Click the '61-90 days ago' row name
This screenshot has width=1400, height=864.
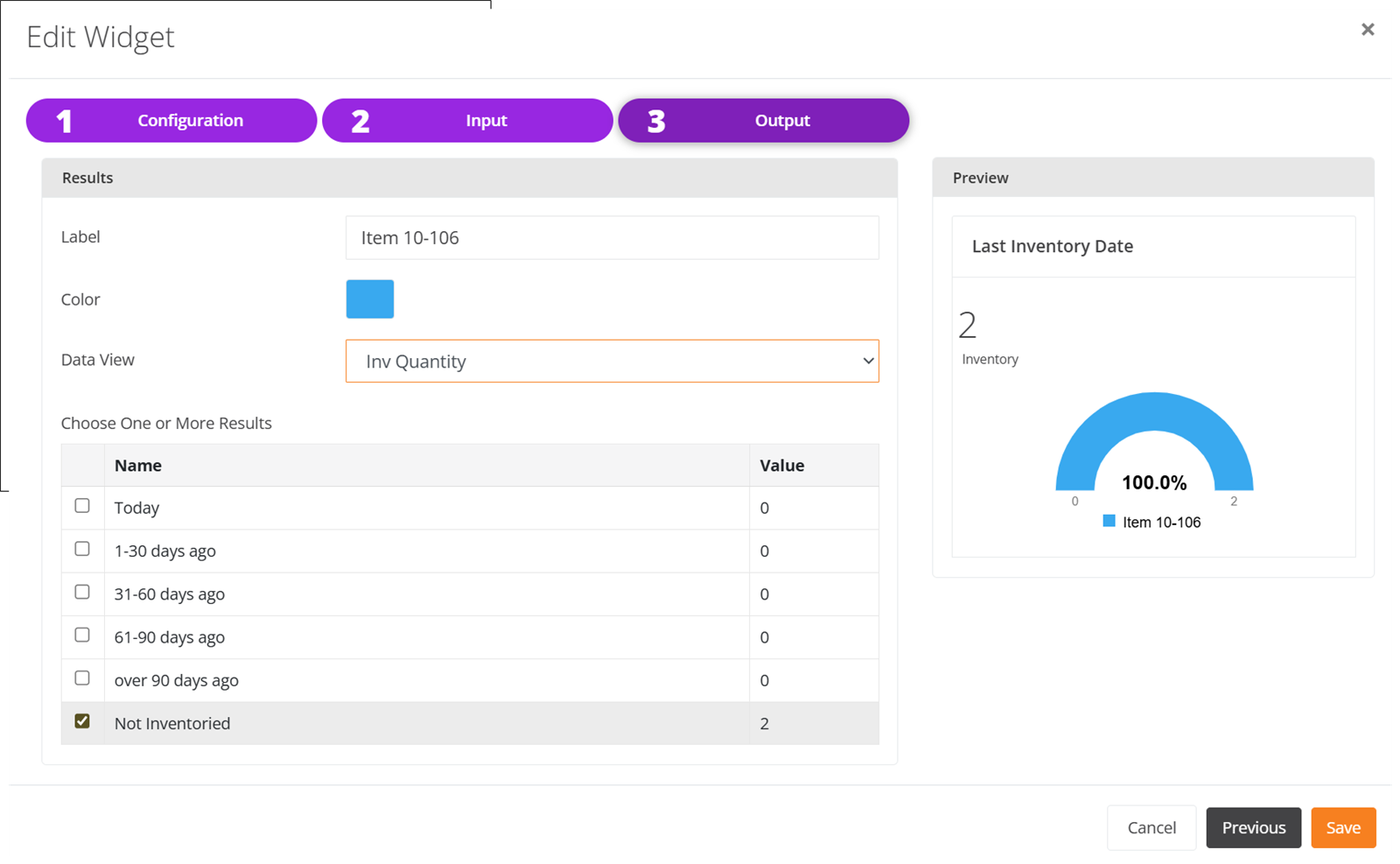click(169, 637)
